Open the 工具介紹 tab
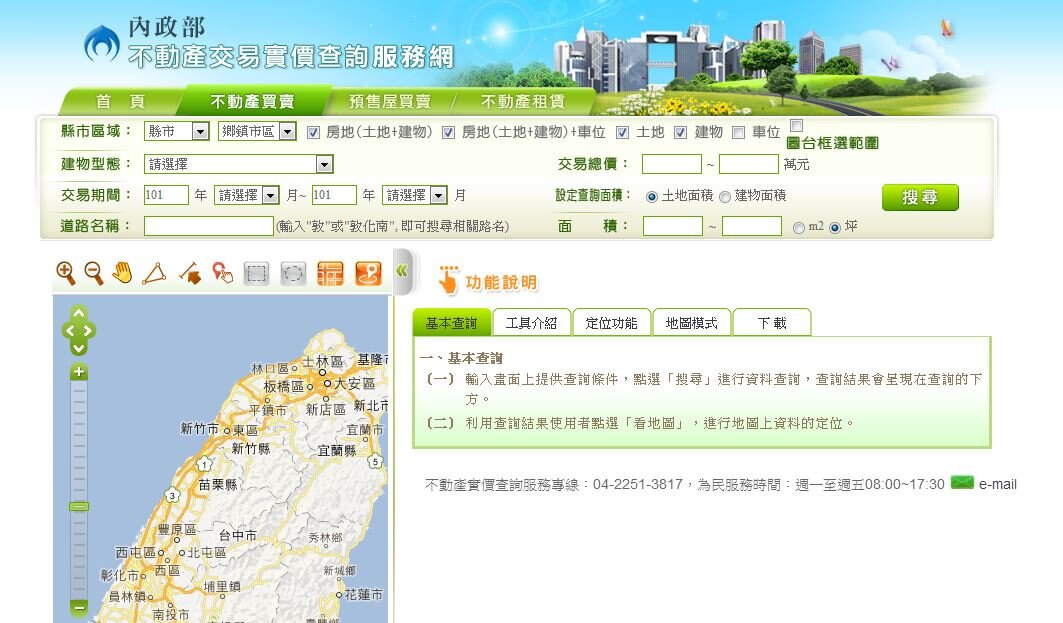This screenshot has height=623, width=1063. 531,323
